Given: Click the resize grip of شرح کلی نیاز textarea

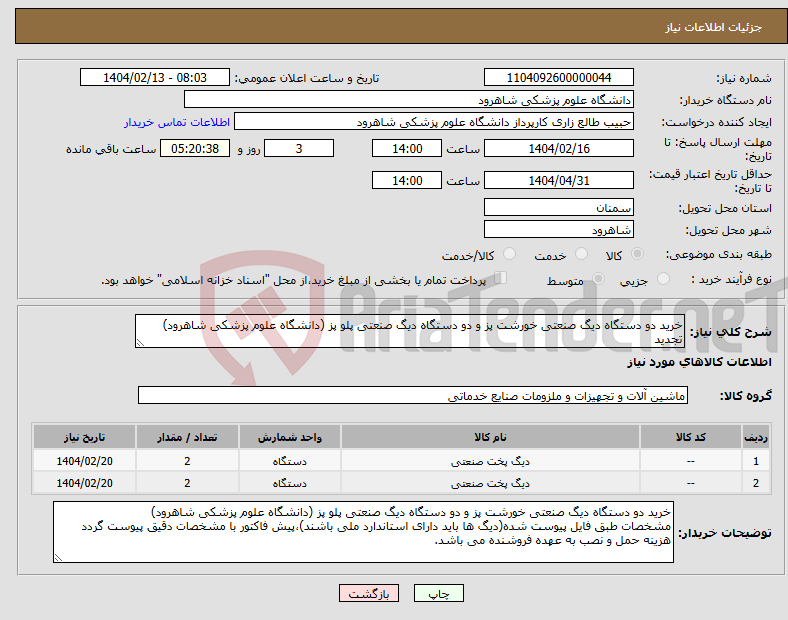Looking at the screenshot, I should click(140, 343).
